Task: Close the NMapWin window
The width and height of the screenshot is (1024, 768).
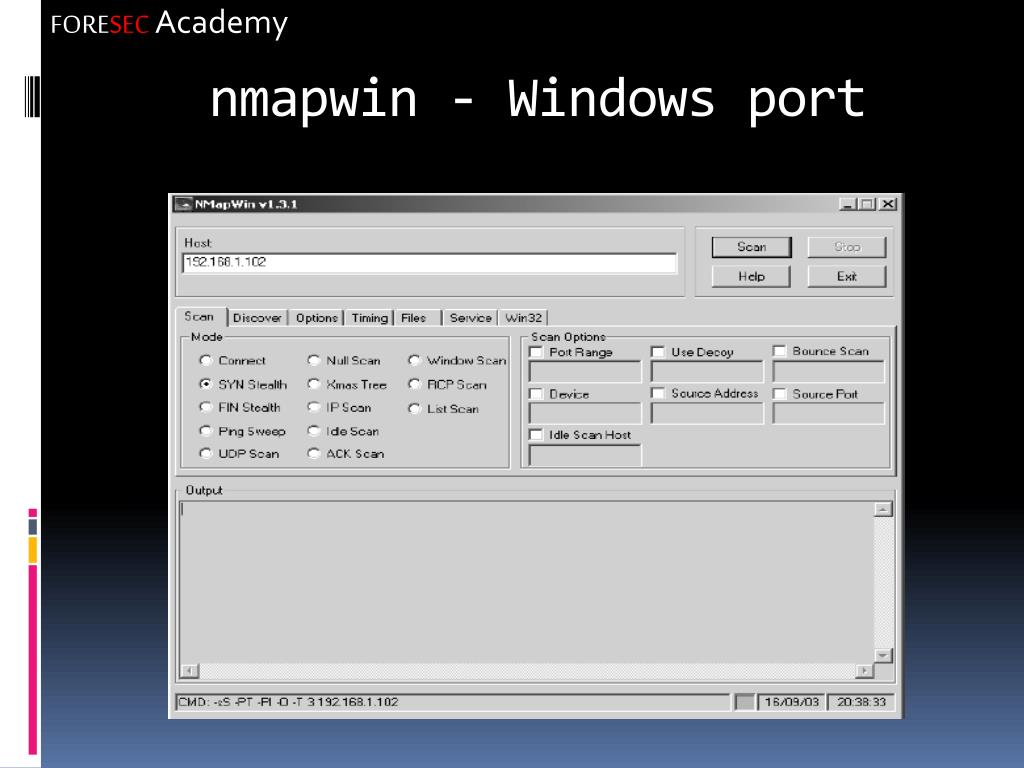Action: tap(888, 204)
